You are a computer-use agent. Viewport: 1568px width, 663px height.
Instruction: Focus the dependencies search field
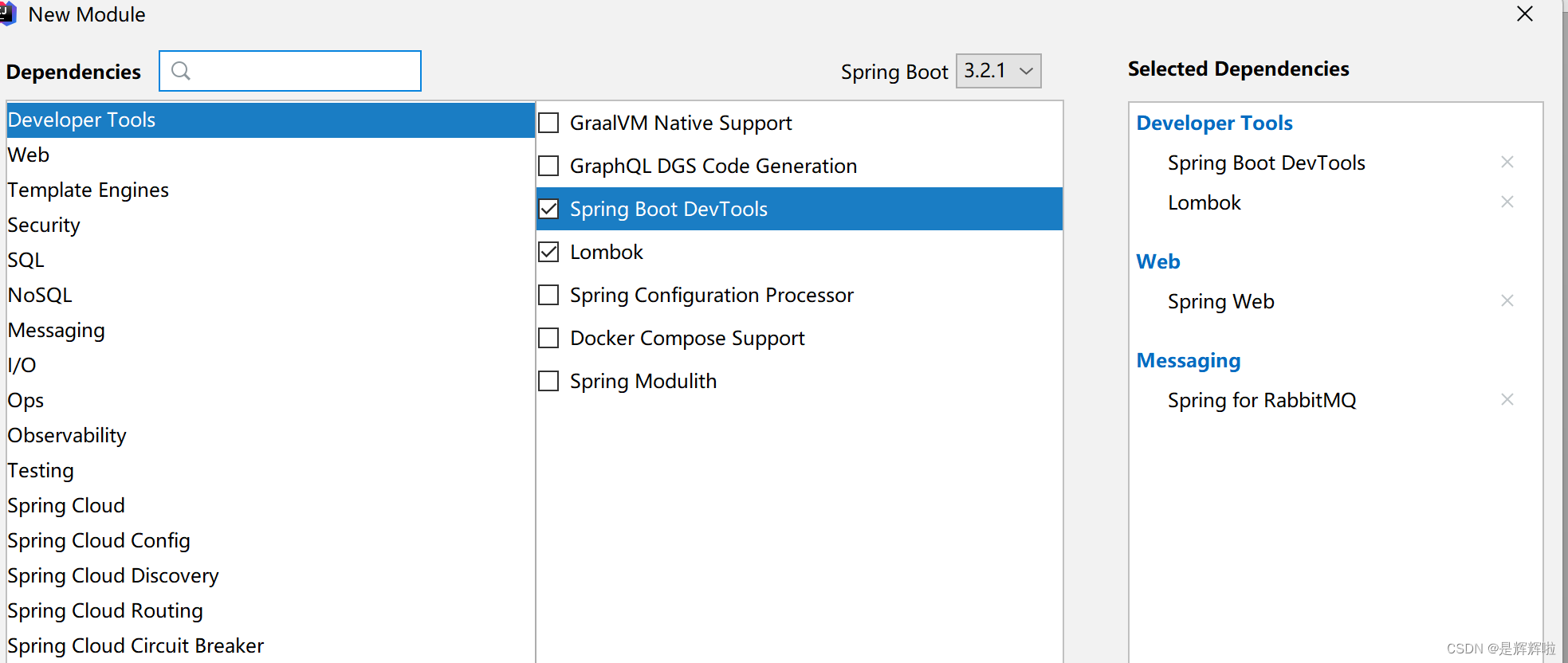(290, 71)
